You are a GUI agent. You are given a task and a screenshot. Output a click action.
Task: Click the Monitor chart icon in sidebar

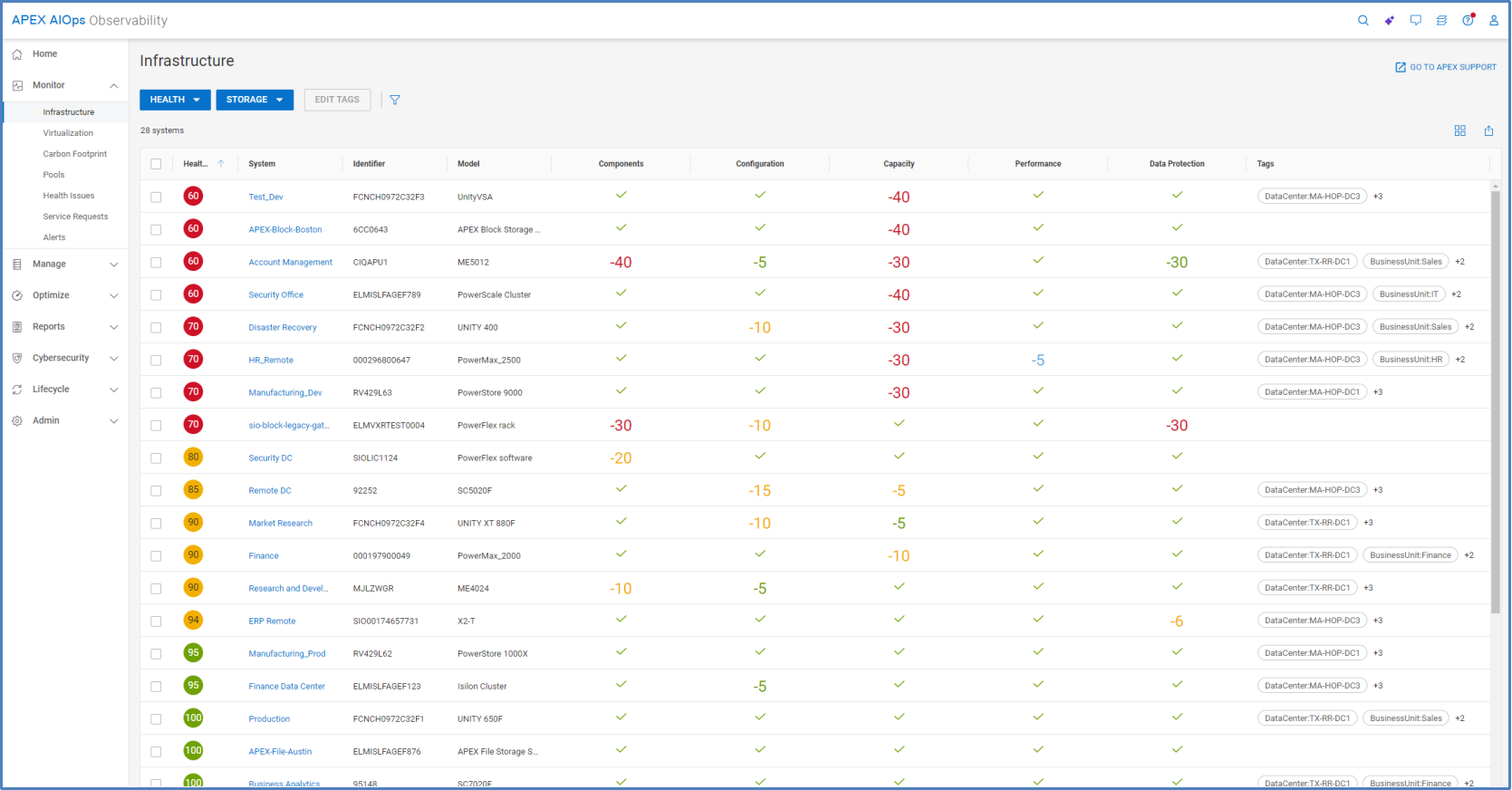pos(17,85)
